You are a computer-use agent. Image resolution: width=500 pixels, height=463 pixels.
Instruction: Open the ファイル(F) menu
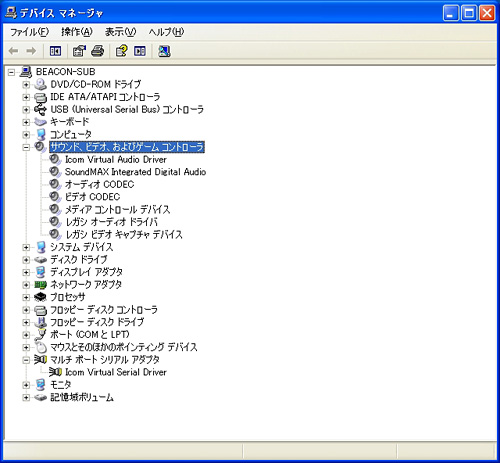point(29,32)
